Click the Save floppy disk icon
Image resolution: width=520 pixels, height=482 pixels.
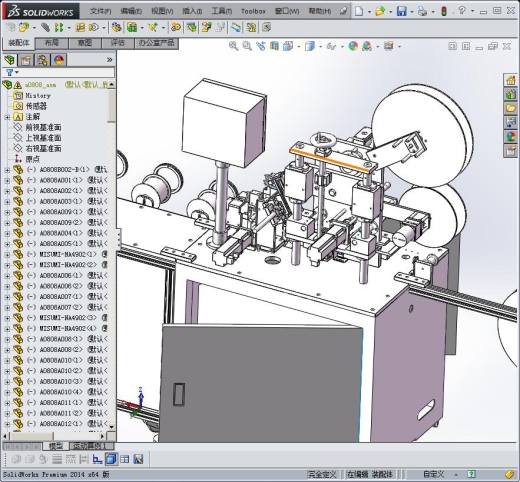pyautogui.click(x=401, y=11)
